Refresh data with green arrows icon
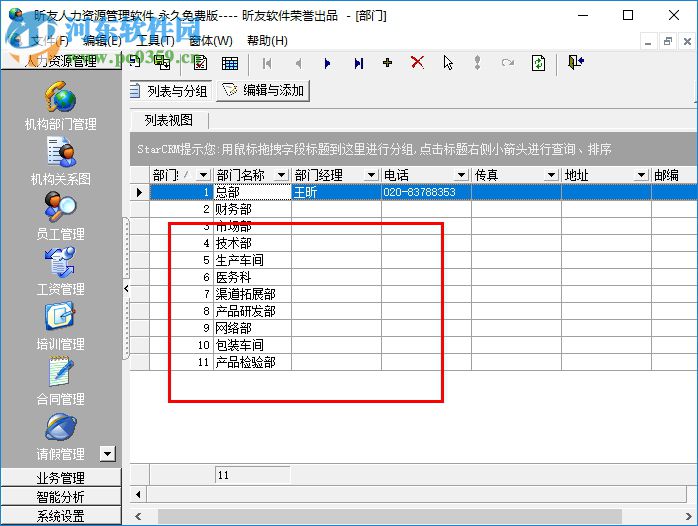The width and height of the screenshot is (698, 526). (538, 63)
